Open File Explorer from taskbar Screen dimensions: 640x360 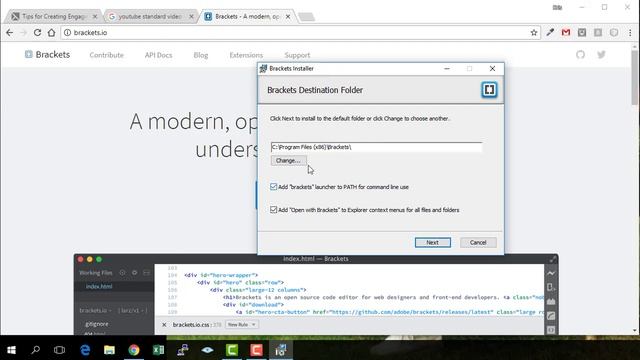pos(109,350)
